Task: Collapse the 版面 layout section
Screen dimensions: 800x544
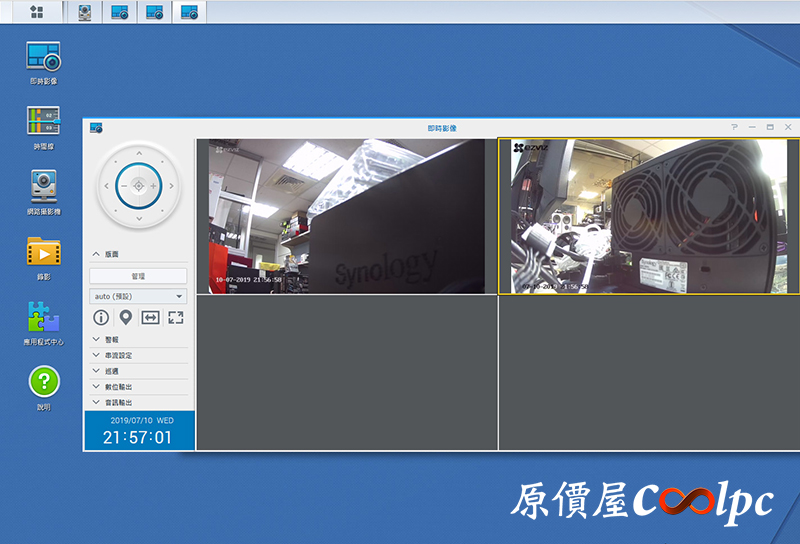Action: coord(138,254)
